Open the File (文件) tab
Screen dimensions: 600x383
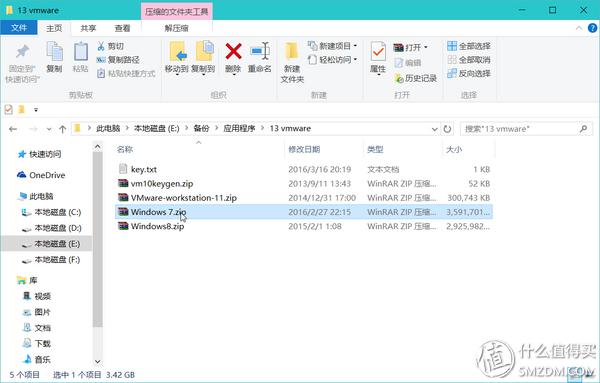pyautogui.click(x=19, y=28)
